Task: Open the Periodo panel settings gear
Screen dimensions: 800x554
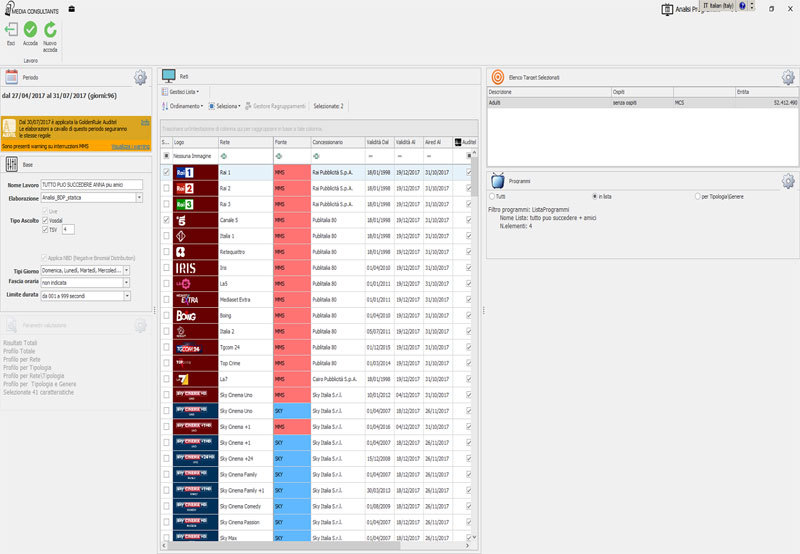Action: (141, 77)
